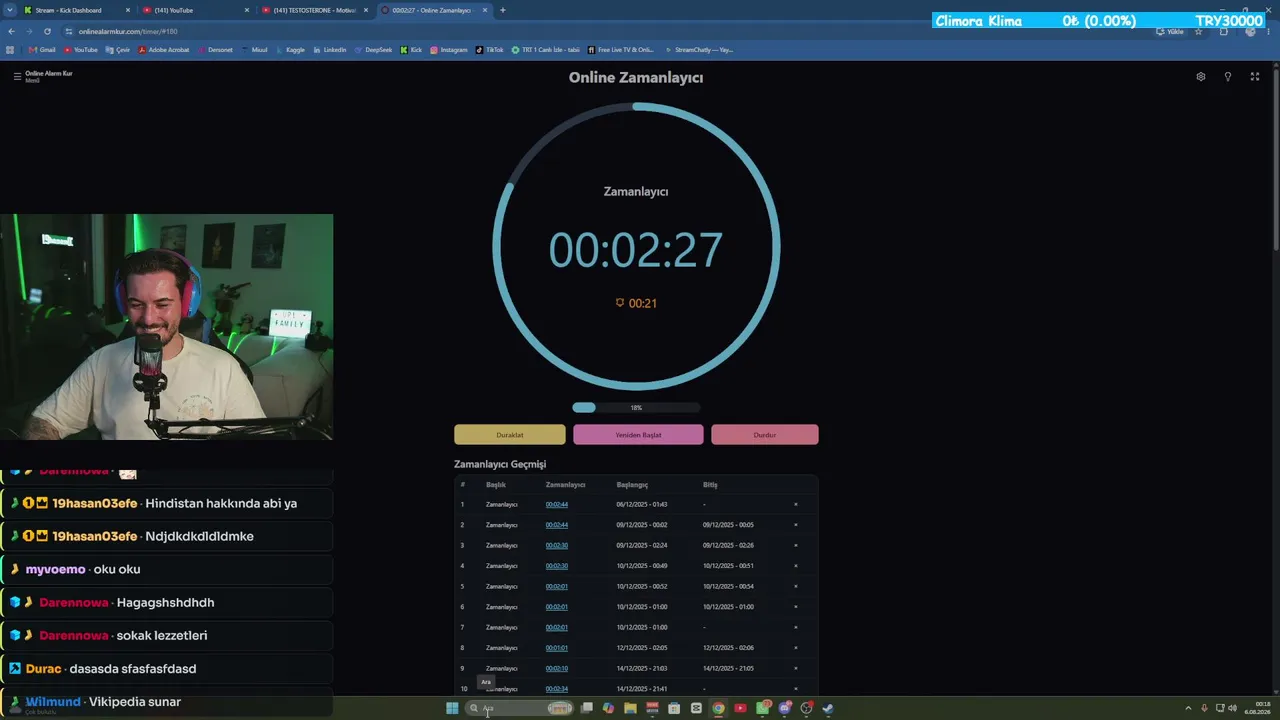Click the taskbar Ara search box
The image size is (1280, 720).
520,708
